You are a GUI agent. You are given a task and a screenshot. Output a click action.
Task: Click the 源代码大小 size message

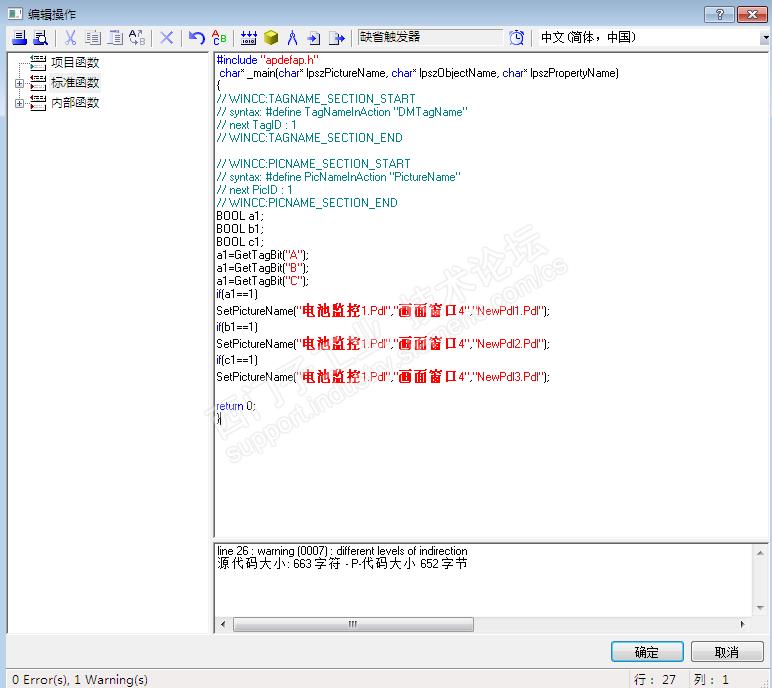coord(342,563)
